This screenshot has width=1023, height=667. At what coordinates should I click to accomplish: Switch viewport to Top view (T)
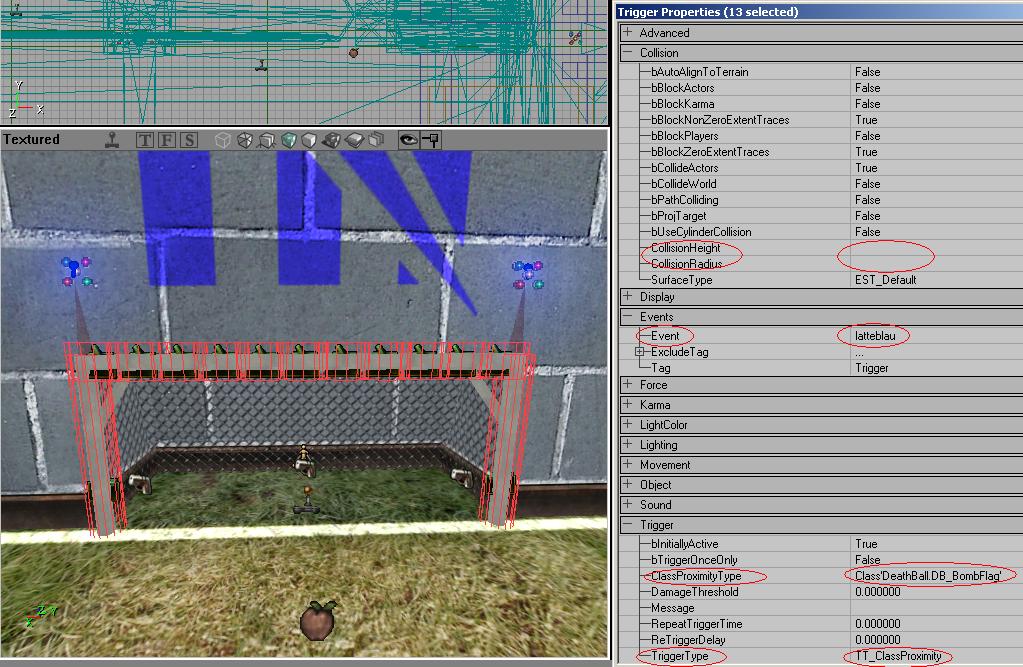(146, 140)
